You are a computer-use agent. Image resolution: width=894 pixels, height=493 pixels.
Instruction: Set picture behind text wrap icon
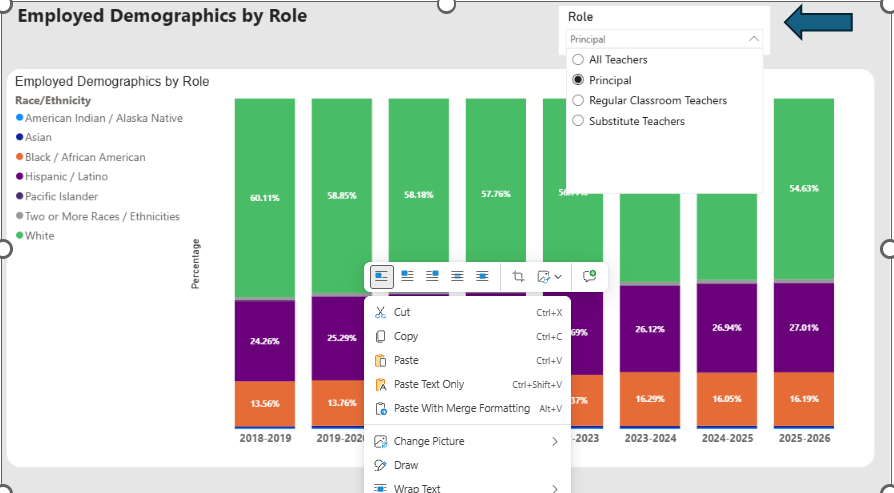tap(457, 276)
